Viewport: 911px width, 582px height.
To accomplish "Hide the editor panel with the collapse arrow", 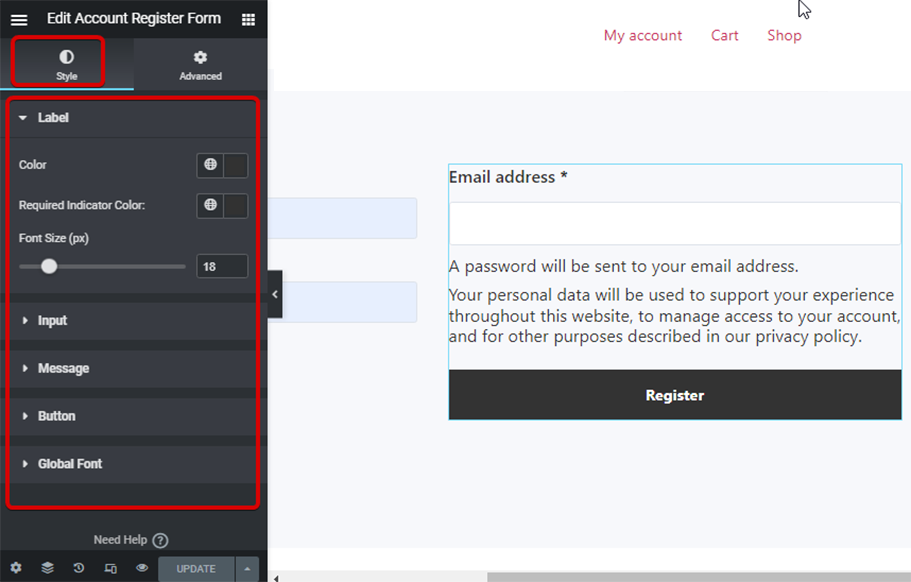I will click(275, 294).
